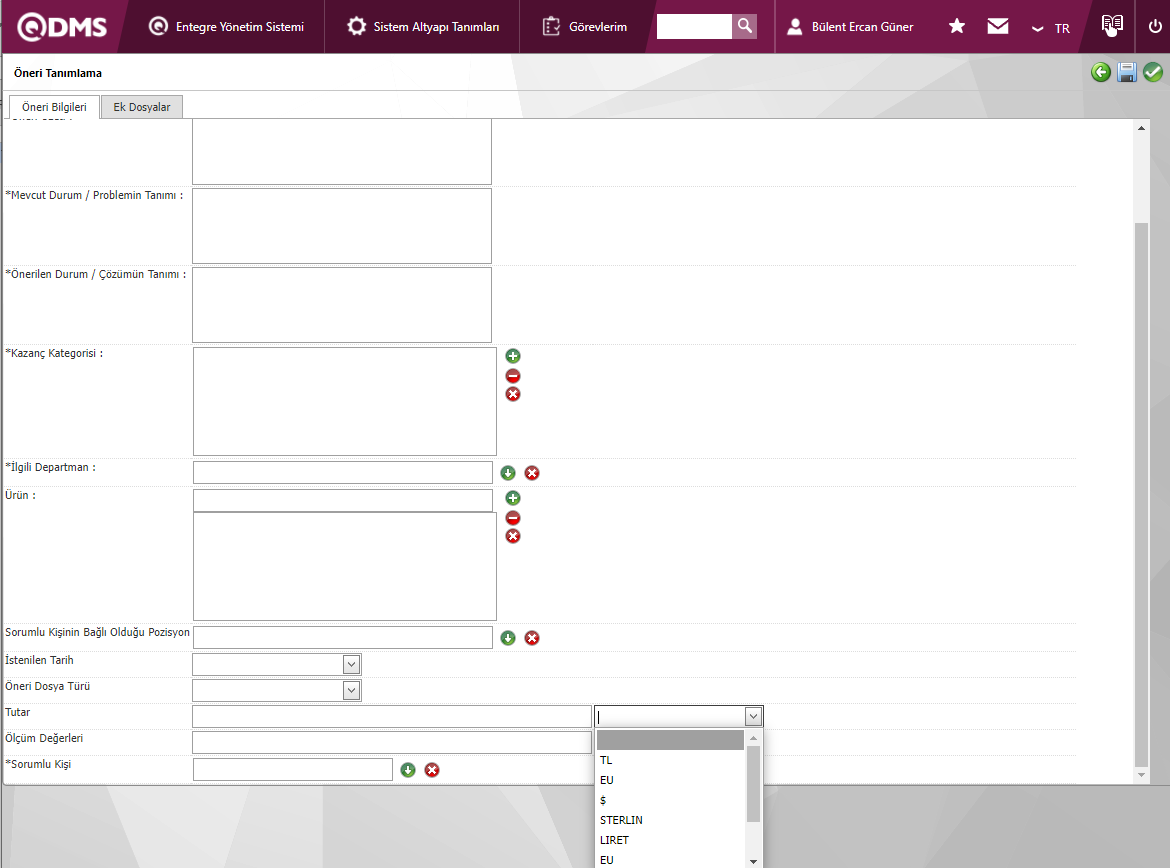Click the search magnifier button
The width and height of the screenshot is (1170, 868).
[x=745, y=26]
